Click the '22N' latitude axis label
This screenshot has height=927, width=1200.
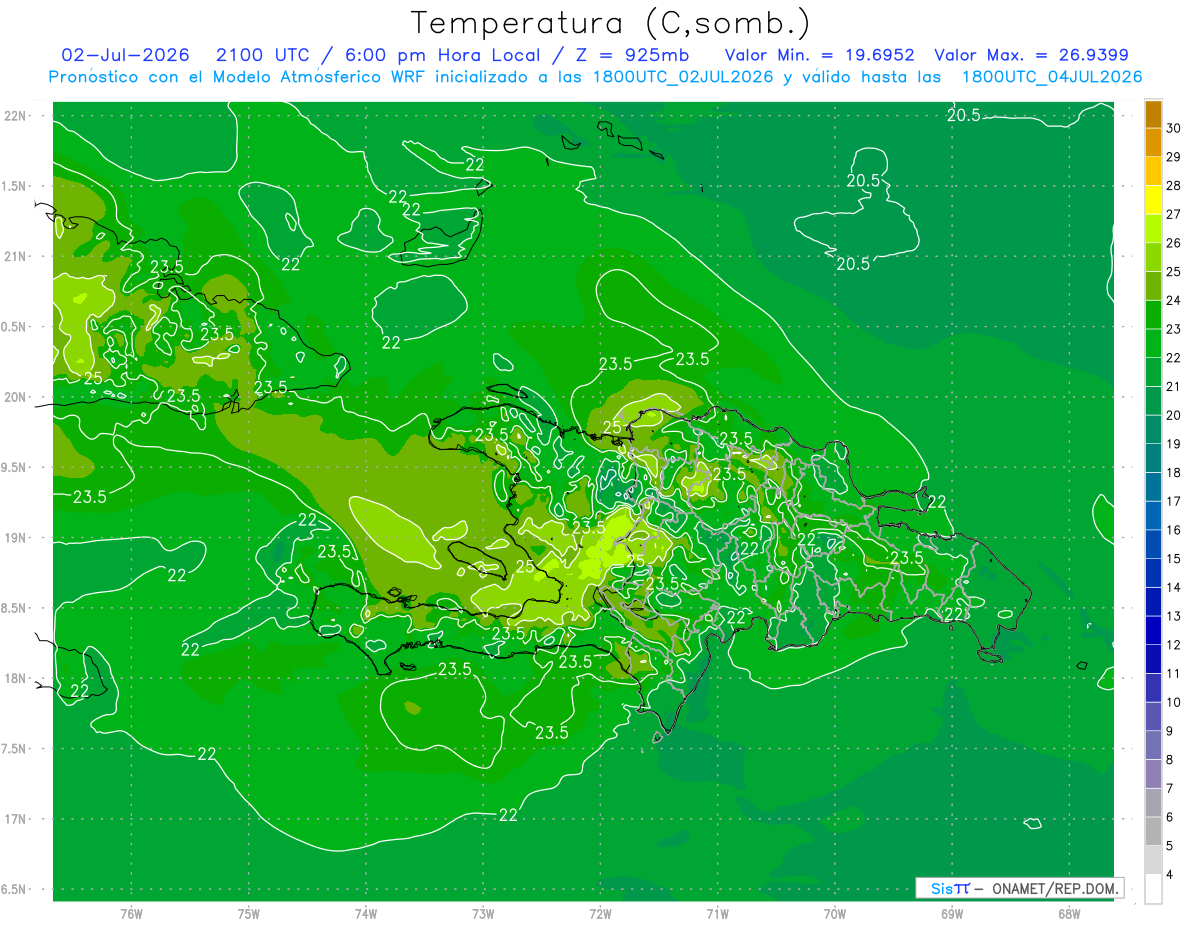click(16, 116)
